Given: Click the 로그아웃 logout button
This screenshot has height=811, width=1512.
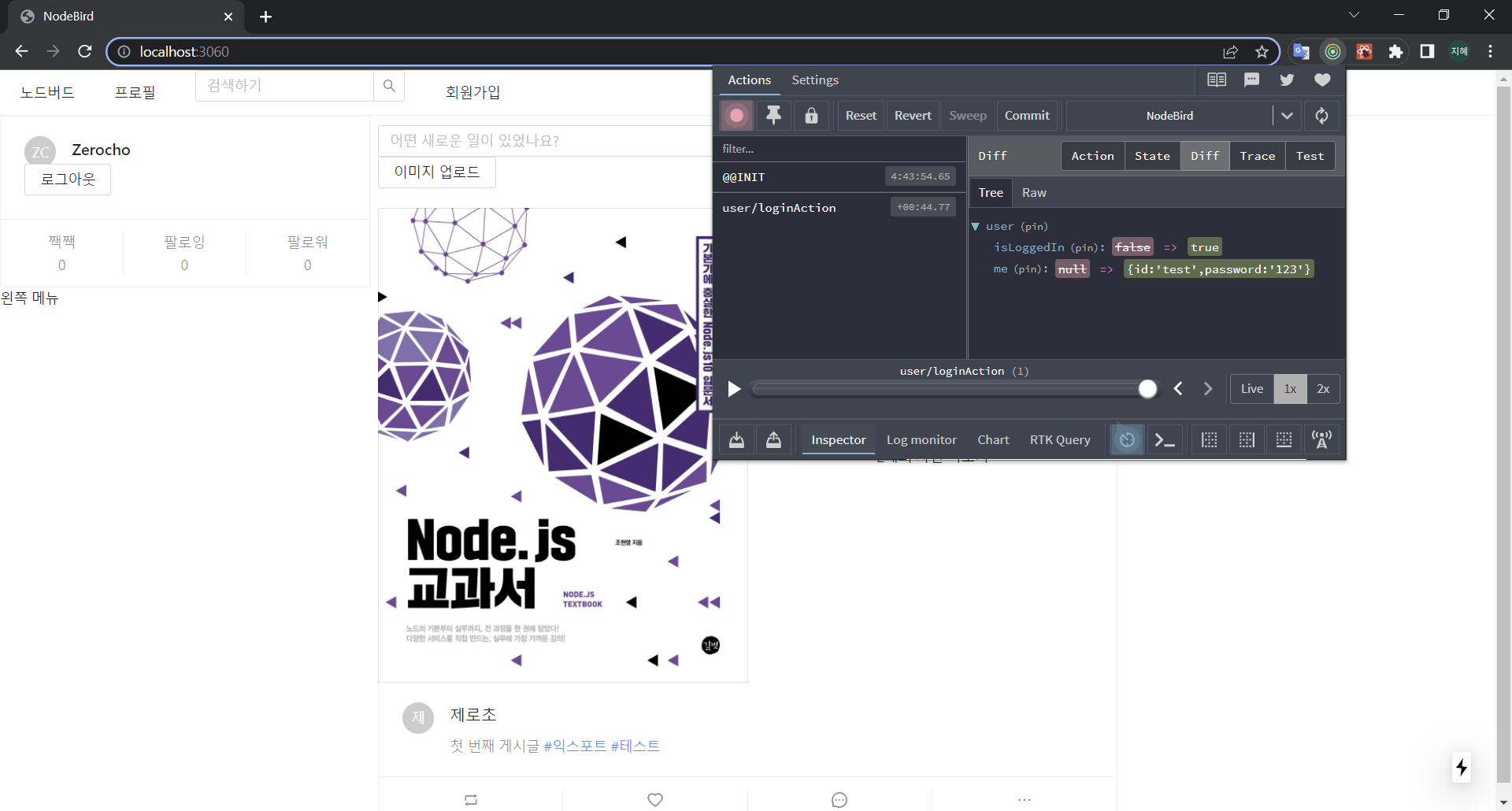Looking at the screenshot, I should coord(68,180).
